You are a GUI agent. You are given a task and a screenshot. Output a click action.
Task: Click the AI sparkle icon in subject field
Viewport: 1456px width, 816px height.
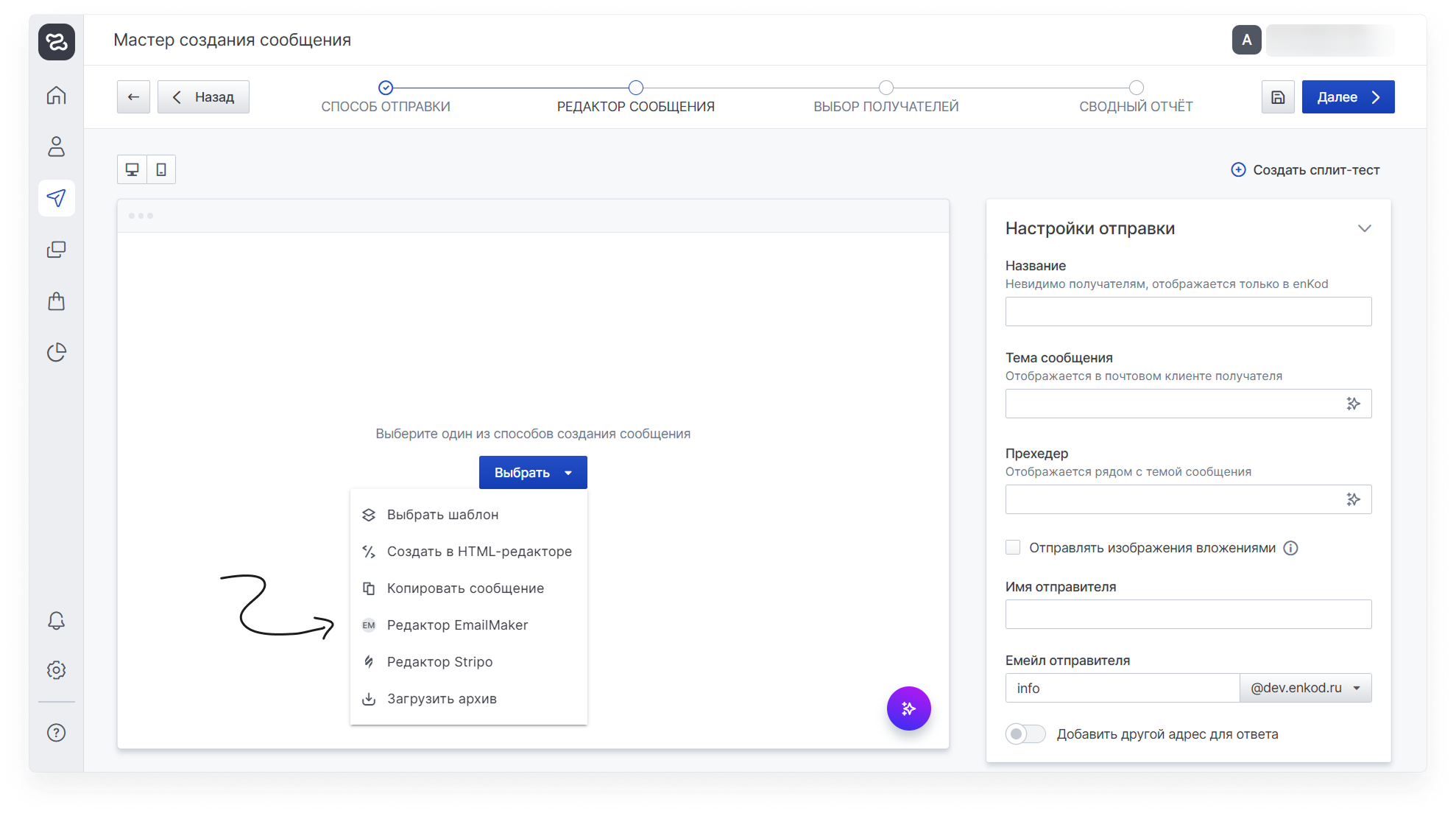(x=1353, y=404)
